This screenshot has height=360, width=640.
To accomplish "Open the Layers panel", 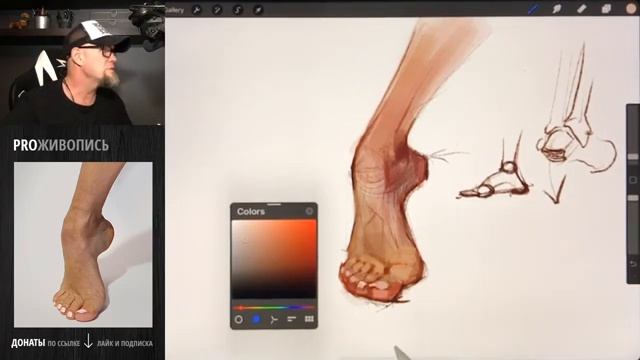I will click(x=606, y=9).
